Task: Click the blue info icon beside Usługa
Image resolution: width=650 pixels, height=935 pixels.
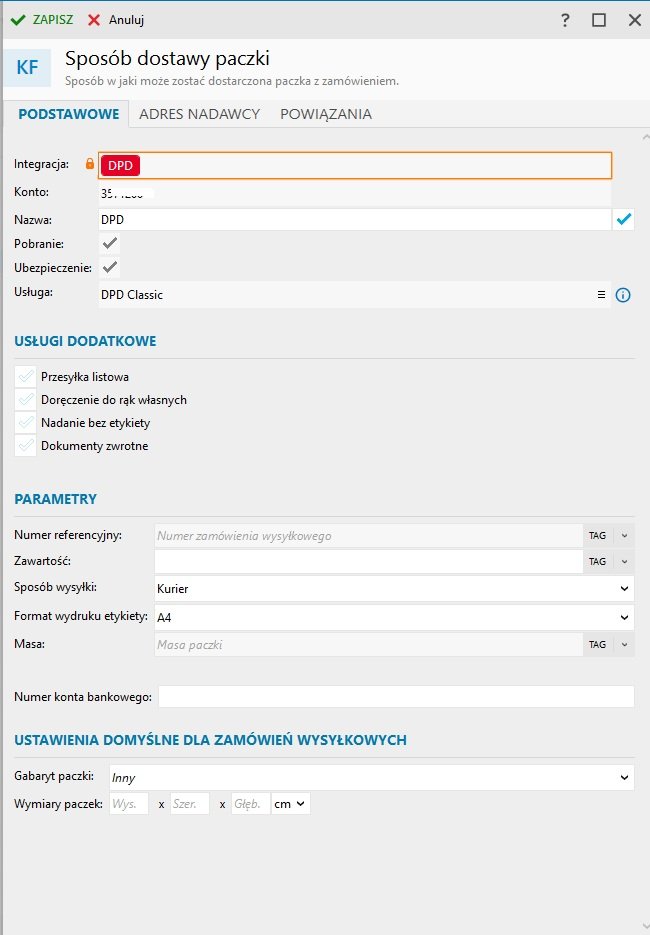Action: click(x=623, y=295)
